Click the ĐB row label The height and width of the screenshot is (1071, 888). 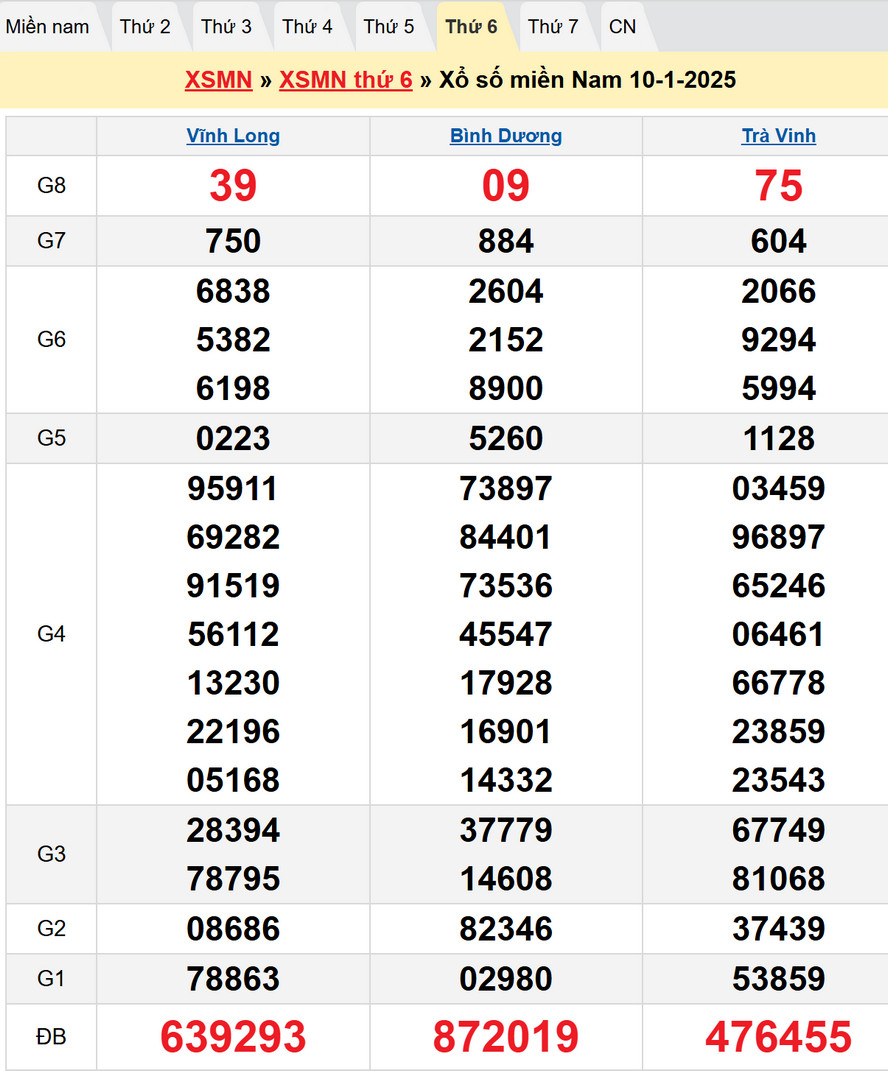51,1037
